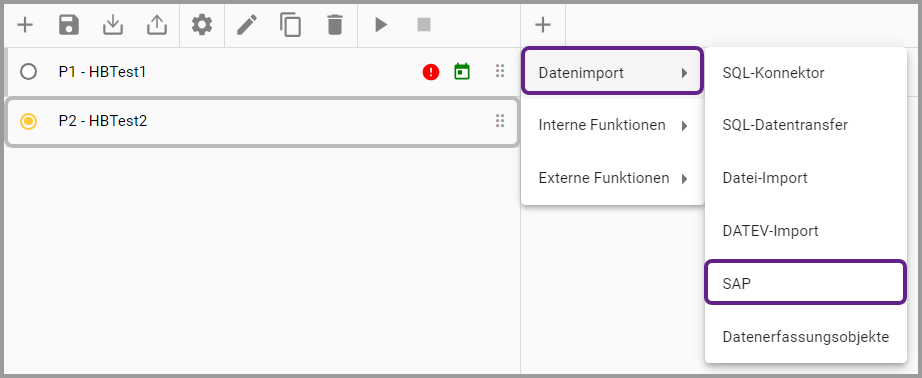Select the P1 - HBTest1 radio button
Image resolution: width=922 pixels, height=378 pixels.
[x=28, y=72]
